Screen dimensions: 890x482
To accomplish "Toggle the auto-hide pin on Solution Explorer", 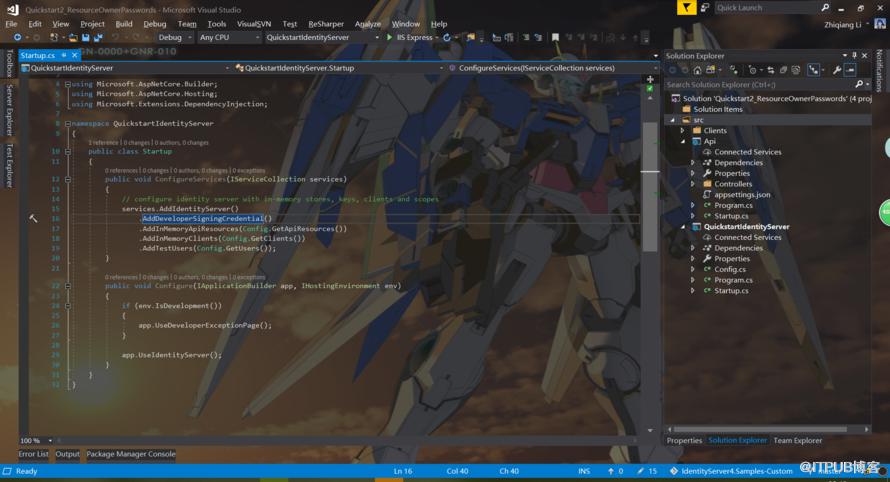I will click(x=854, y=56).
